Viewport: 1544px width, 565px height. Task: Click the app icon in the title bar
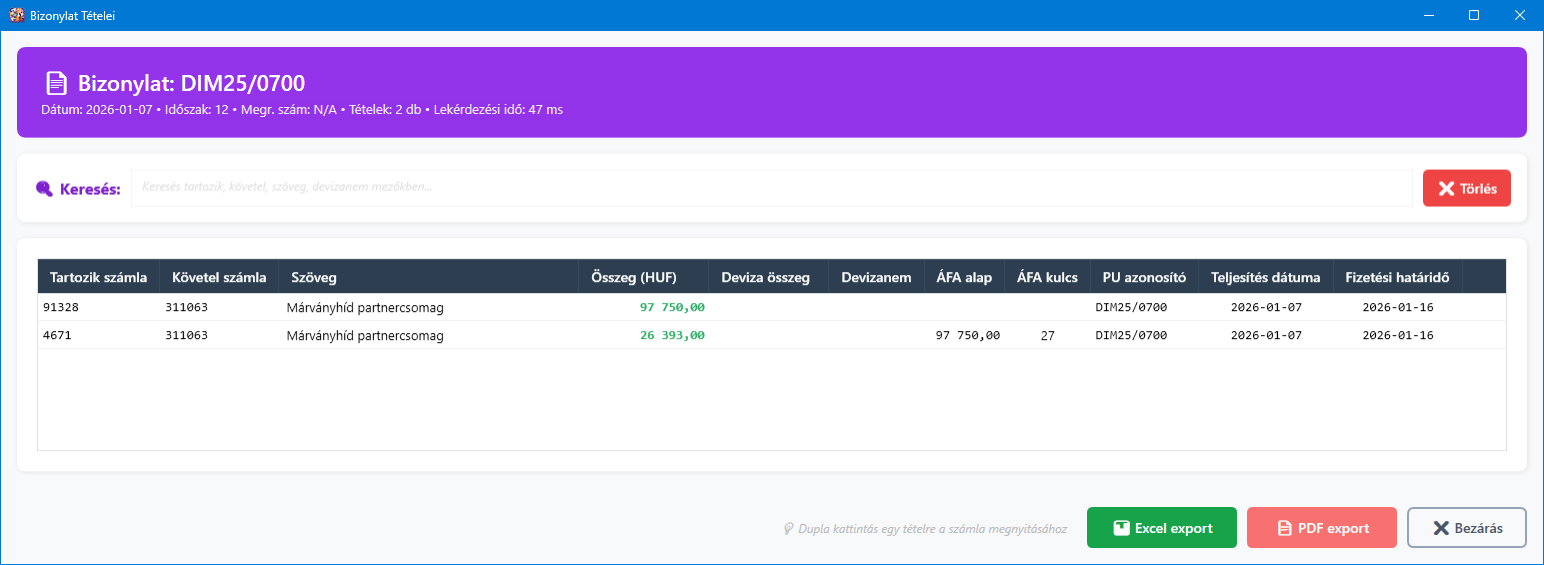pos(16,16)
